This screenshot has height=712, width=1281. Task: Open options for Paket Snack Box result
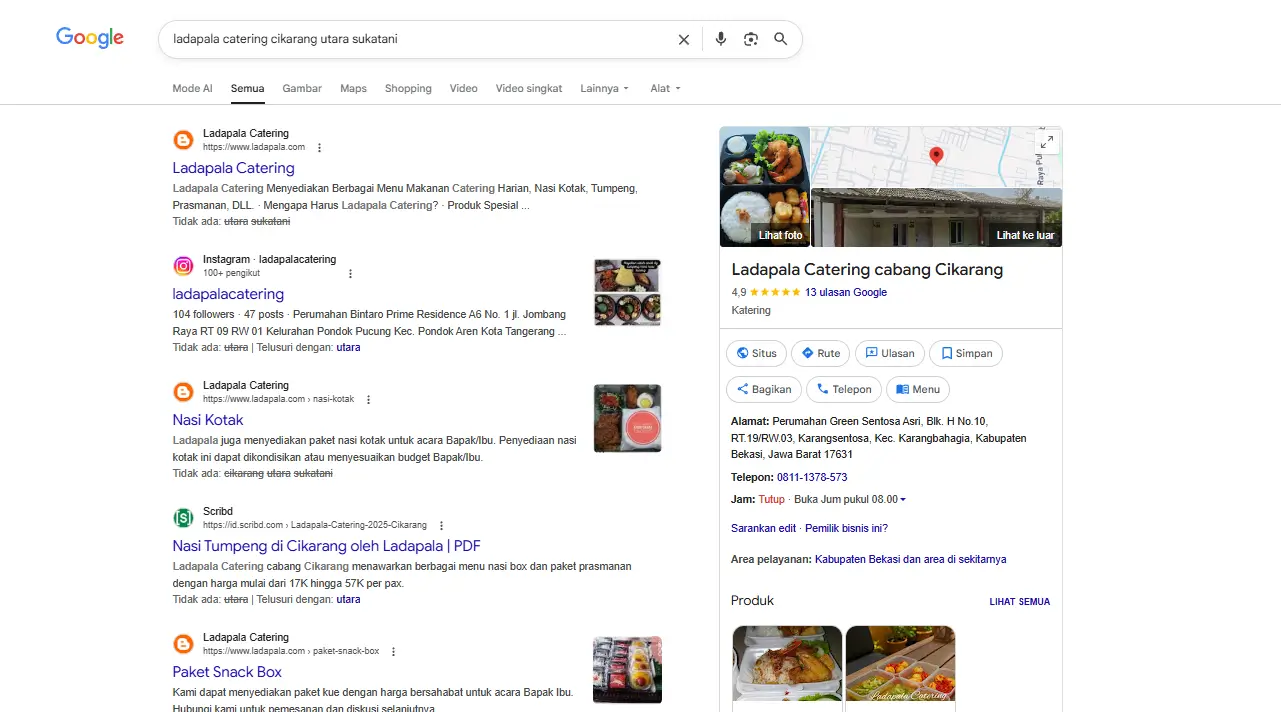[393, 651]
